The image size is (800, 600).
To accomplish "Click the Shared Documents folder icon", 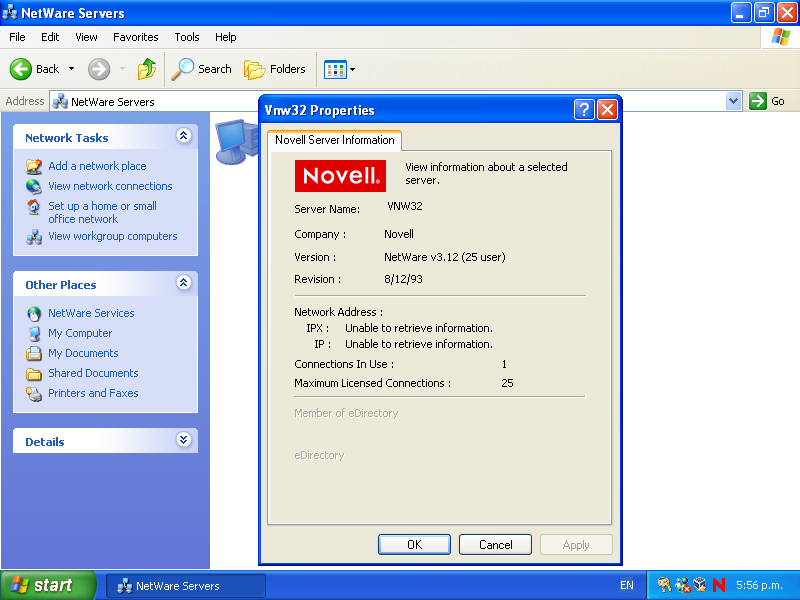I will [34, 373].
